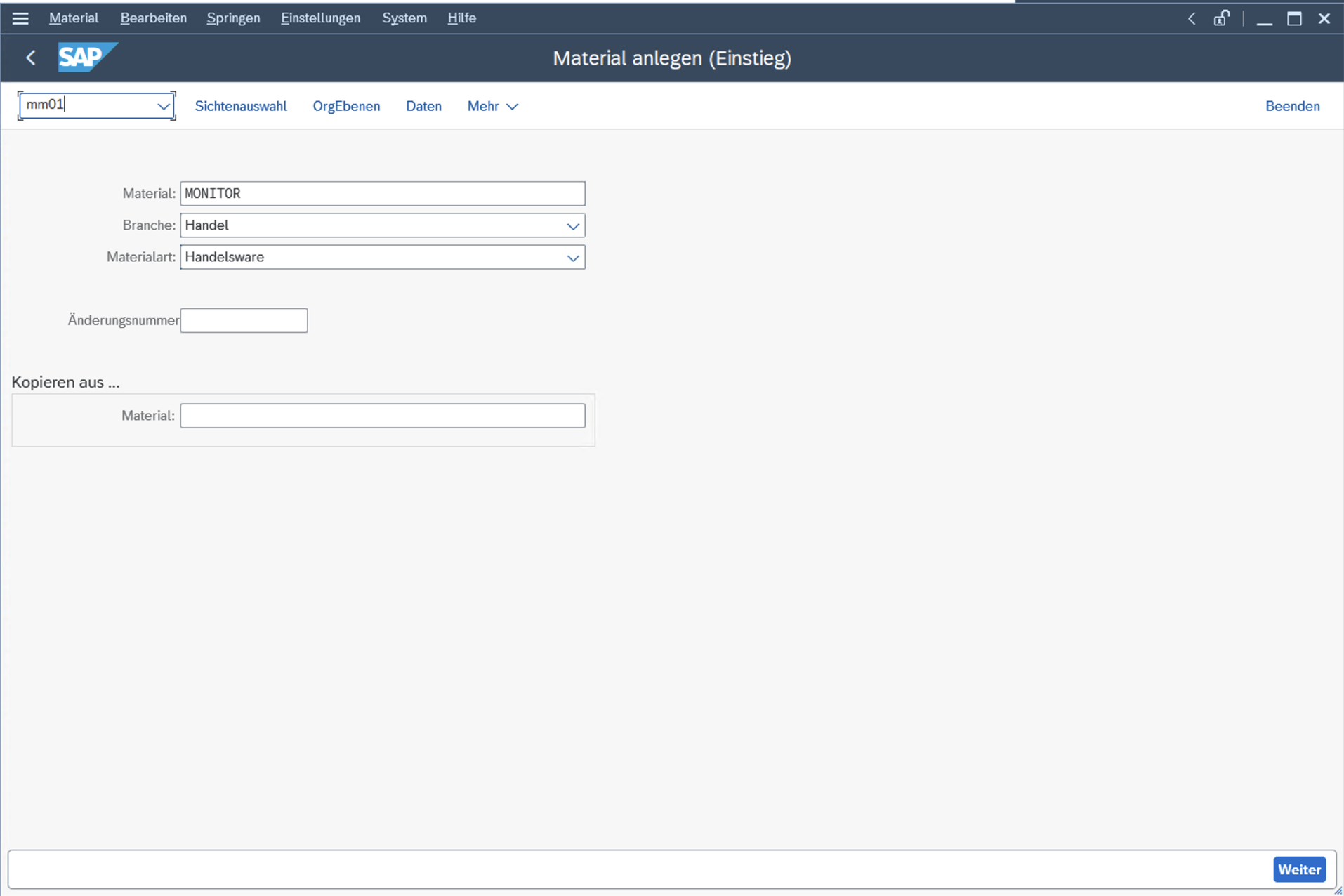This screenshot has height=896, width=1344.
Task: Expand the transaction code history dropdown arrow
Action: coord(163,106)
